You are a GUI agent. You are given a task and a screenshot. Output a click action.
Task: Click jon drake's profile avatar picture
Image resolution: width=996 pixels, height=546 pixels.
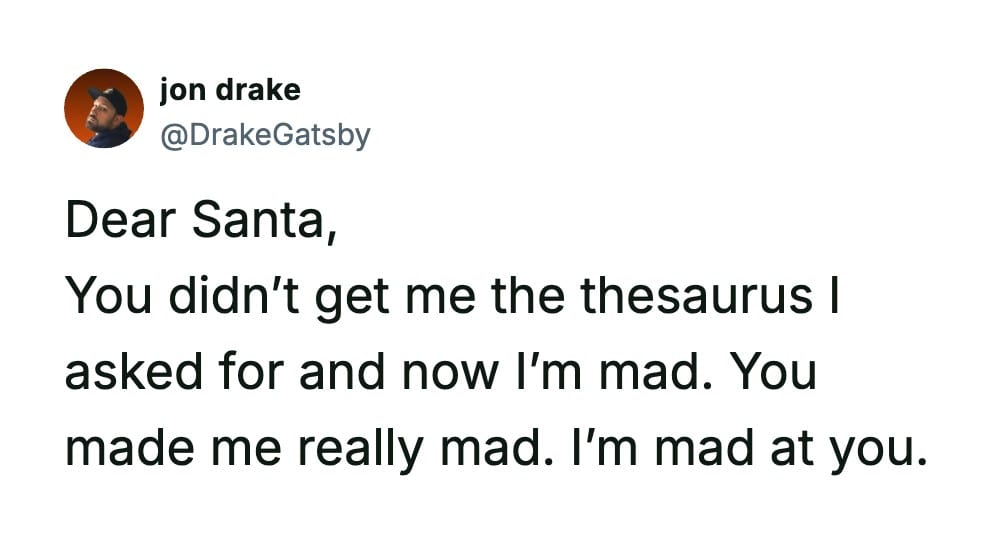pyautogui.click(x=104, y=108)
